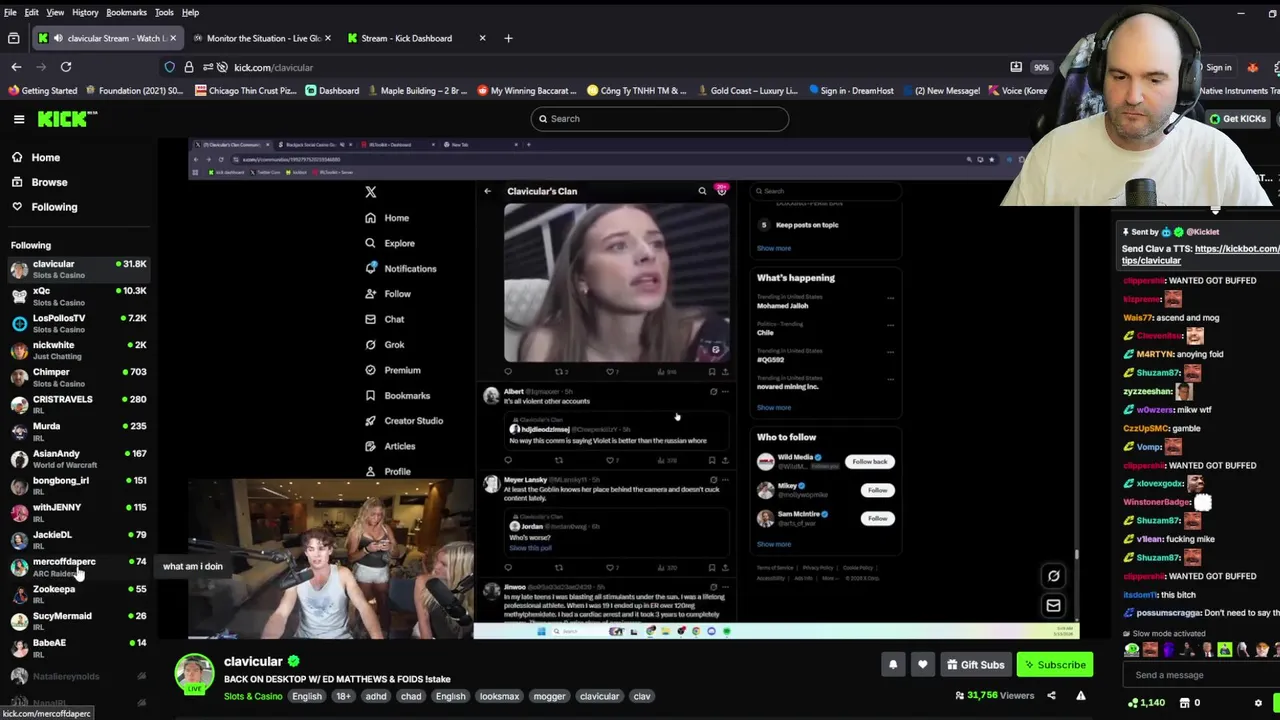Click the chad tag
This screenshot has width=1280, height=720.
point(411,696)
